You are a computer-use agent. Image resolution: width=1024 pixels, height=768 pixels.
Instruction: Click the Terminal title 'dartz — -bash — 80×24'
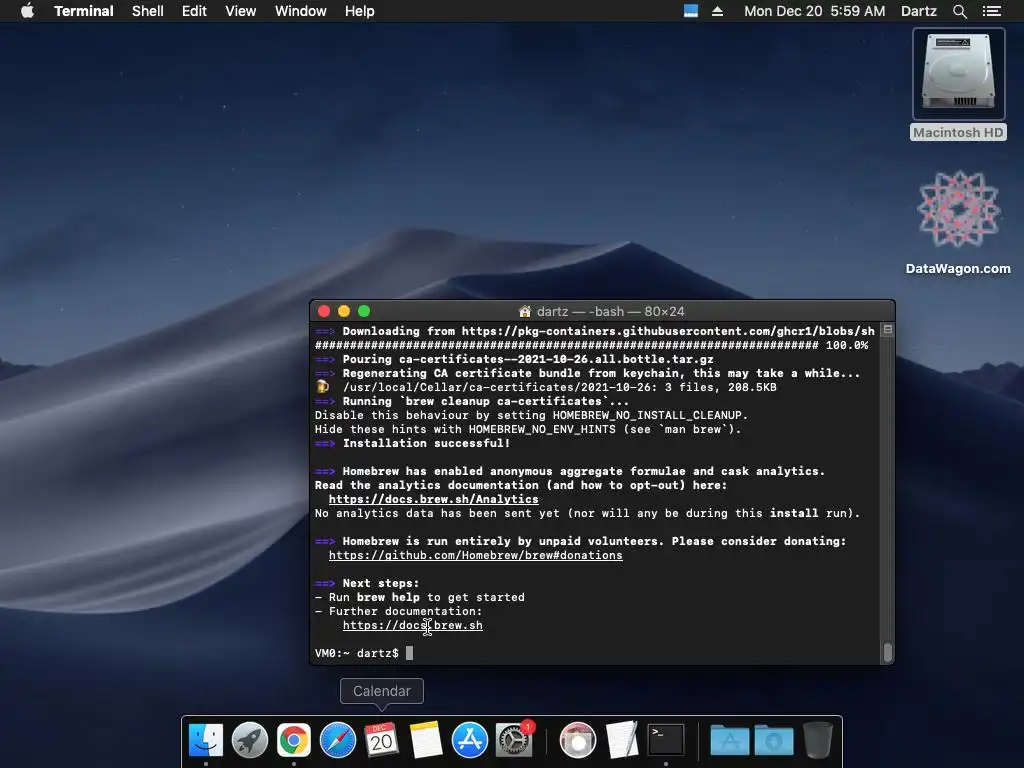tap(610, 311)
